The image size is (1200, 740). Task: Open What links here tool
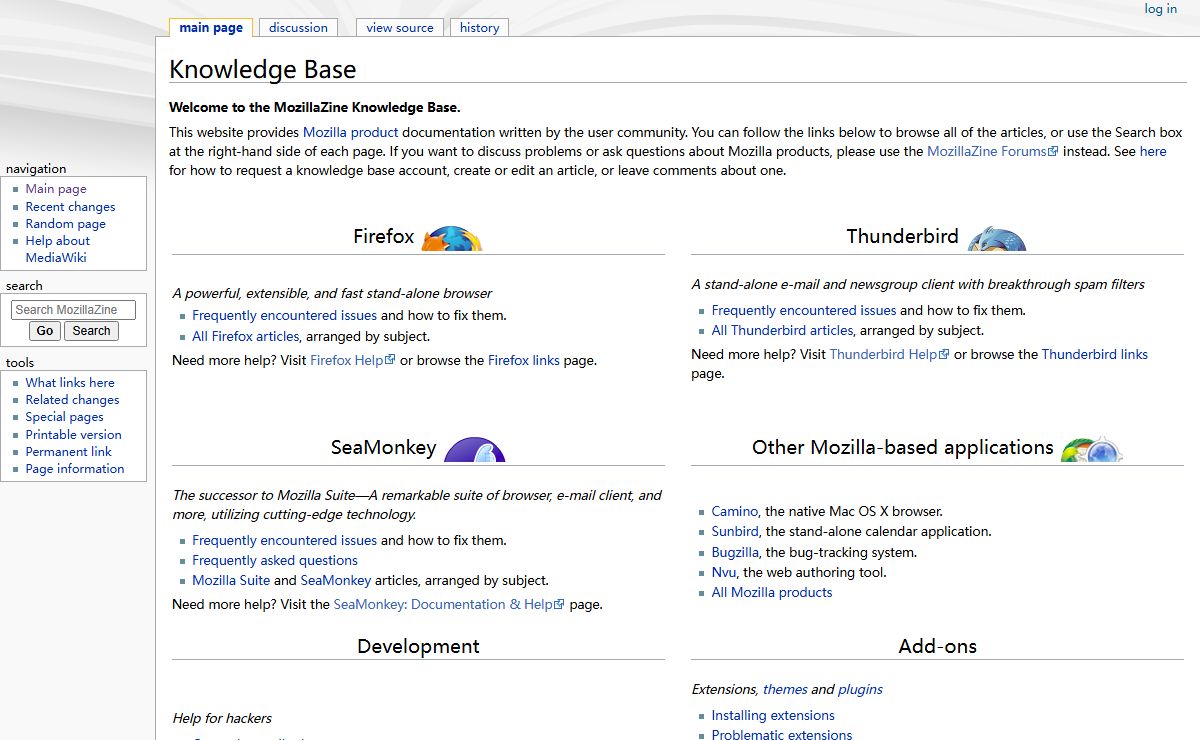click(x=70, y=383)
